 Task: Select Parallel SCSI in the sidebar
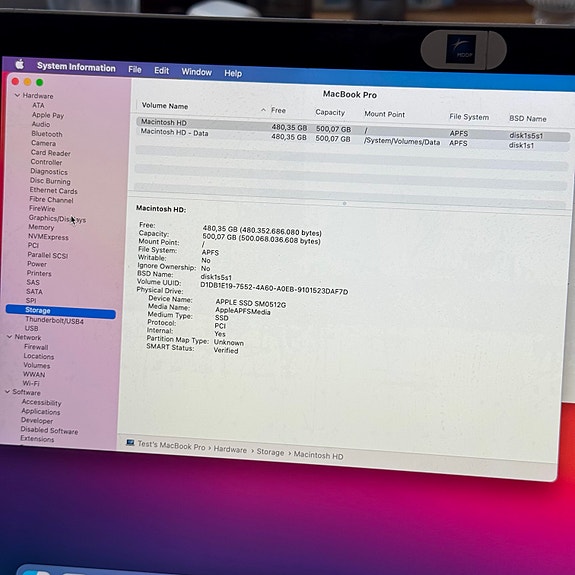(48, 255)
